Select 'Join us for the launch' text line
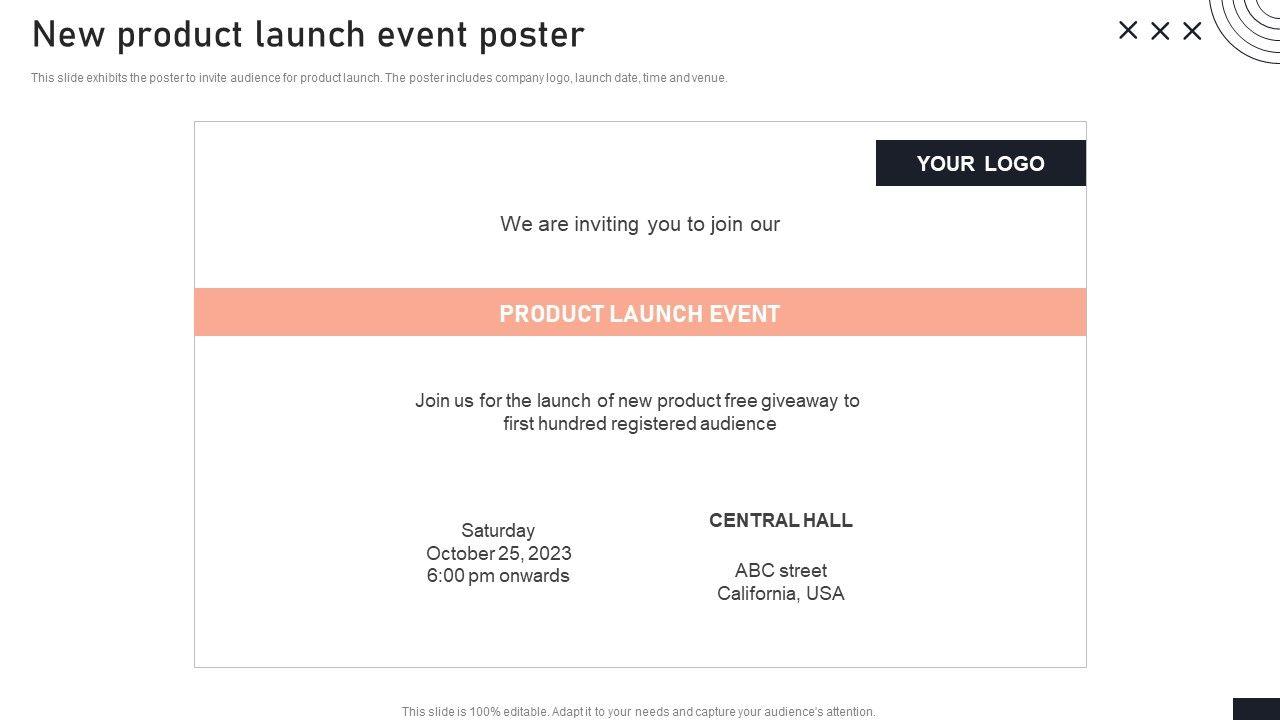This screenshot has height=720, width=1280. click(637, 401)
